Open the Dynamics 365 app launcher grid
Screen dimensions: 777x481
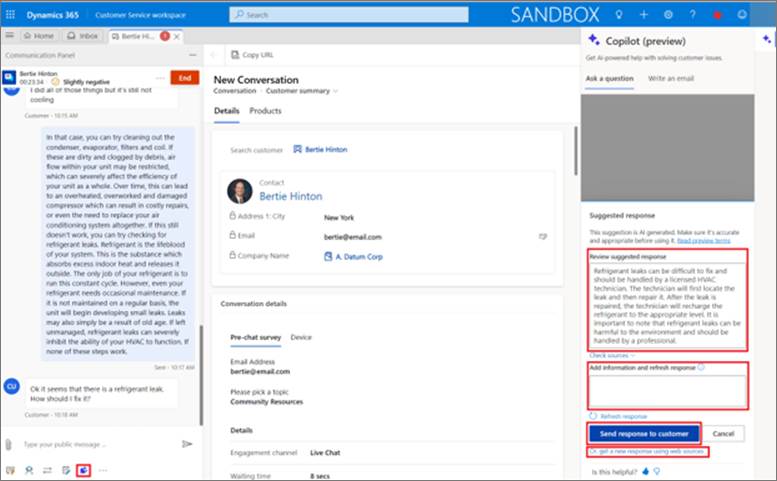11,15
